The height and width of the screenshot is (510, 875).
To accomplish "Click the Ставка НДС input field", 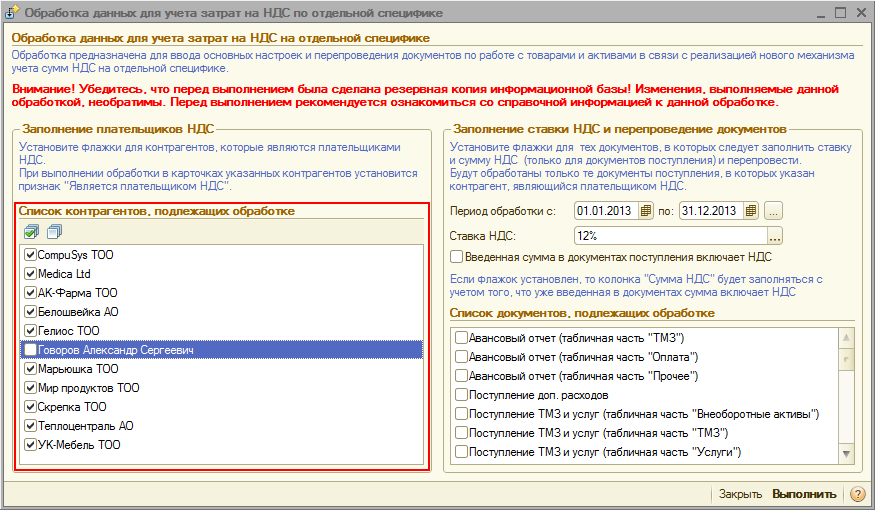I will click(x=668, y=236).
